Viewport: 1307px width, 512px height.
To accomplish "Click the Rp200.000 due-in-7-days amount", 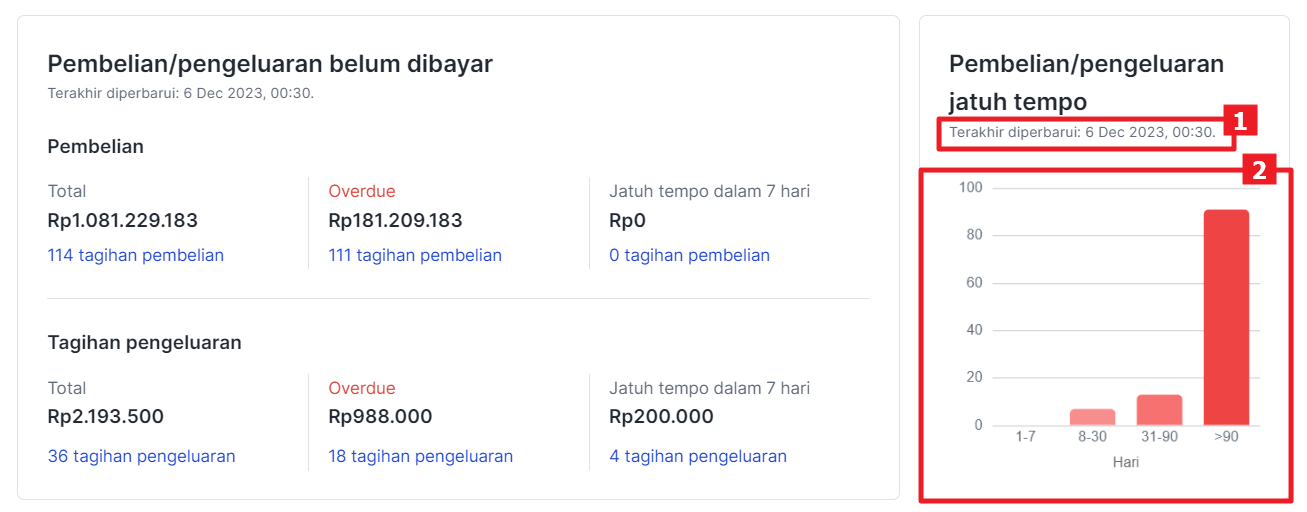I will coord(662,417).
